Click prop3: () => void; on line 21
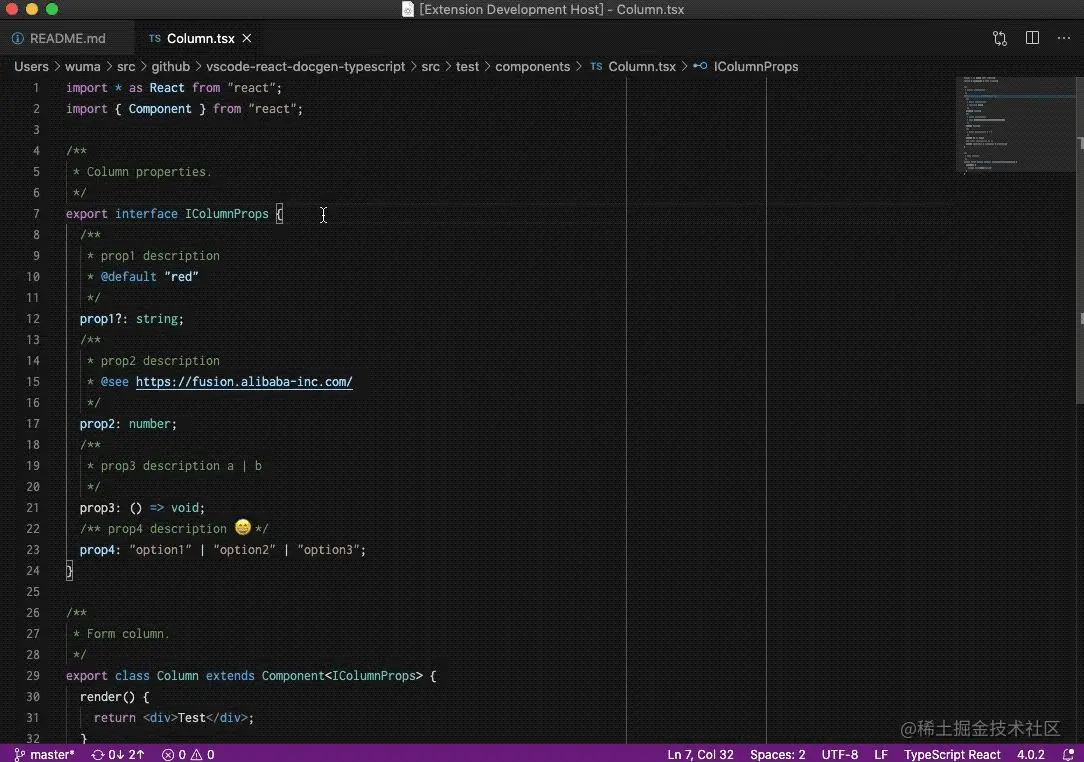 (x=142, y=508)
